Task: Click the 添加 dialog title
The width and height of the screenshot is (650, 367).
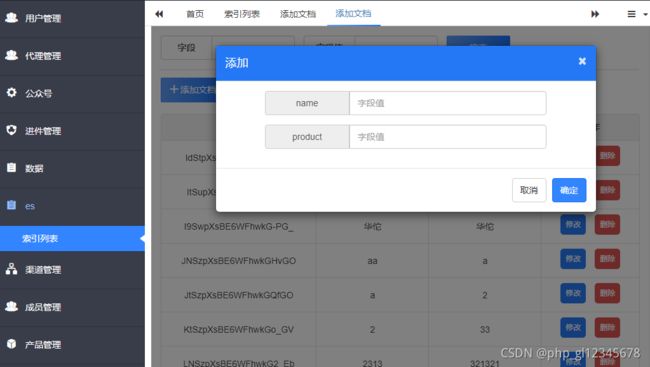Action: 237,63
